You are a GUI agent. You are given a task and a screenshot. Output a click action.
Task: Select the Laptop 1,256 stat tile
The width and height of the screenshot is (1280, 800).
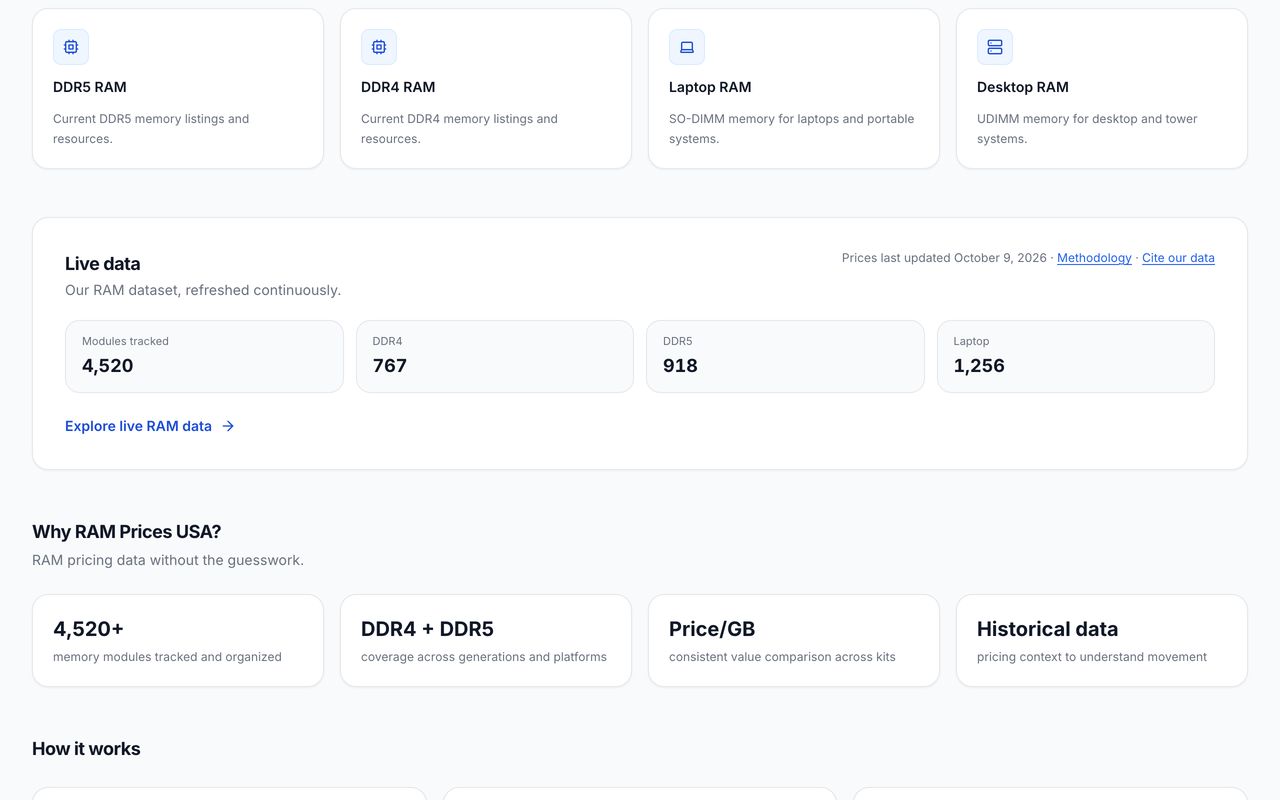point(1076,356)
